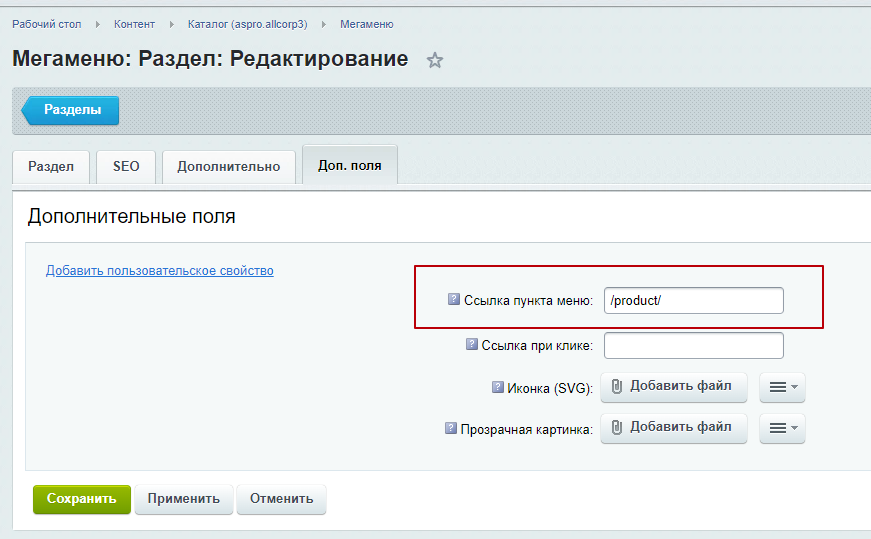Open file options menu for Иконка (SVG)
Image resolution: width=871 pixels, height=539 pixels.
pyautogui.click(x=782, y=387)
